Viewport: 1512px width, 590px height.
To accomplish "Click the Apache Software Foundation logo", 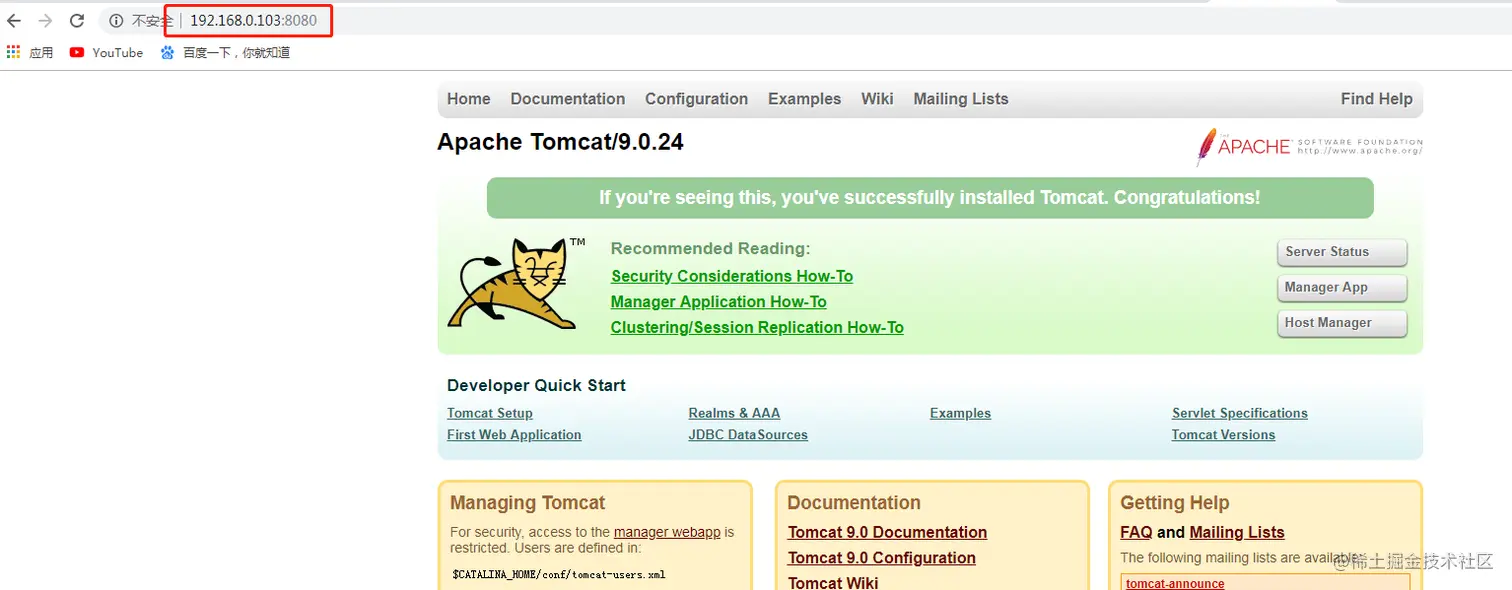I will 1309,146.
